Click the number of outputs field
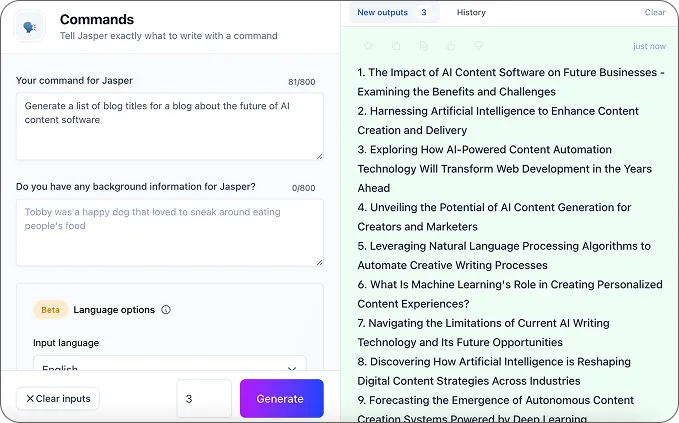The width and height of the screenshot is (679, 423). point(204,398)
